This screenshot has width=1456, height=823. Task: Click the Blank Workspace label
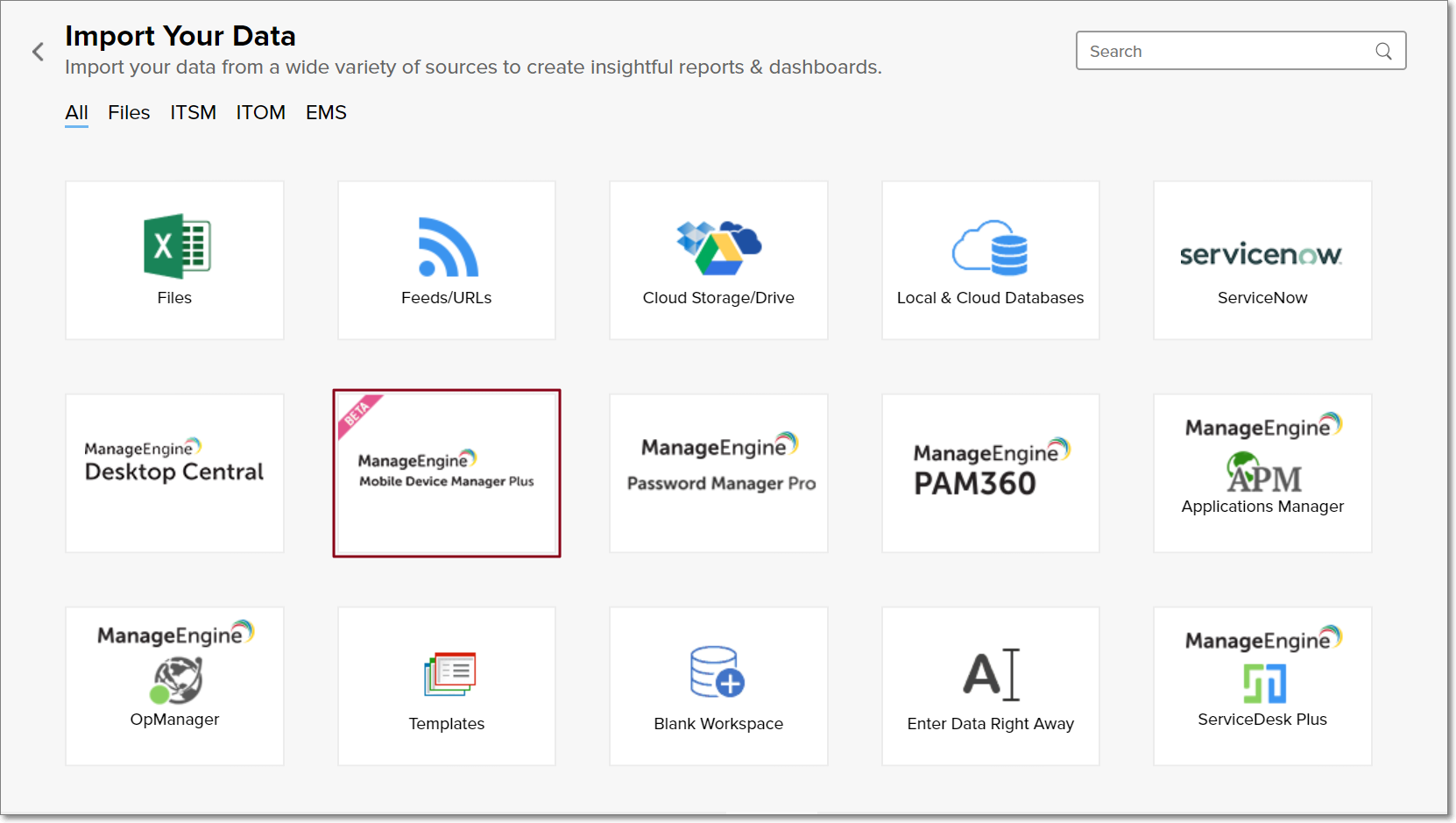718,724
